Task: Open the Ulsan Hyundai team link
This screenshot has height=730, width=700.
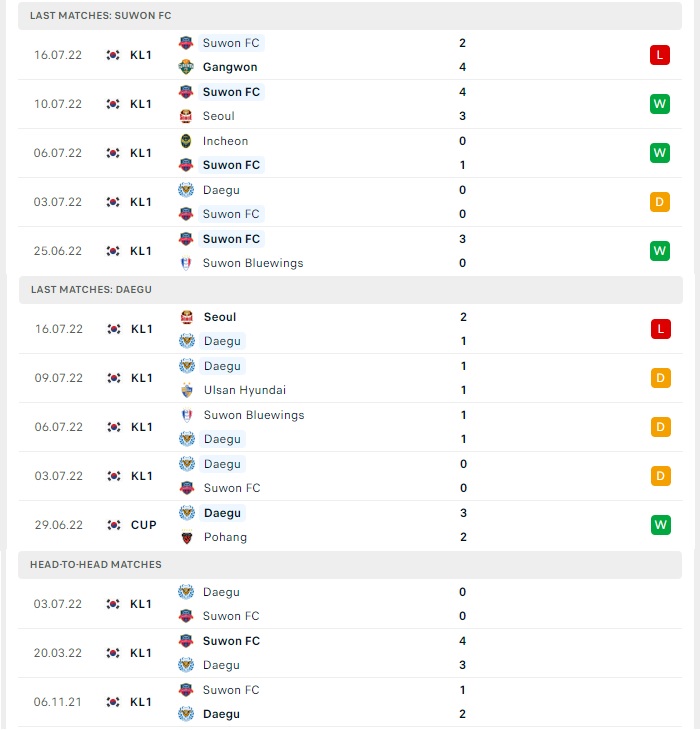Action: coord(245,390)
